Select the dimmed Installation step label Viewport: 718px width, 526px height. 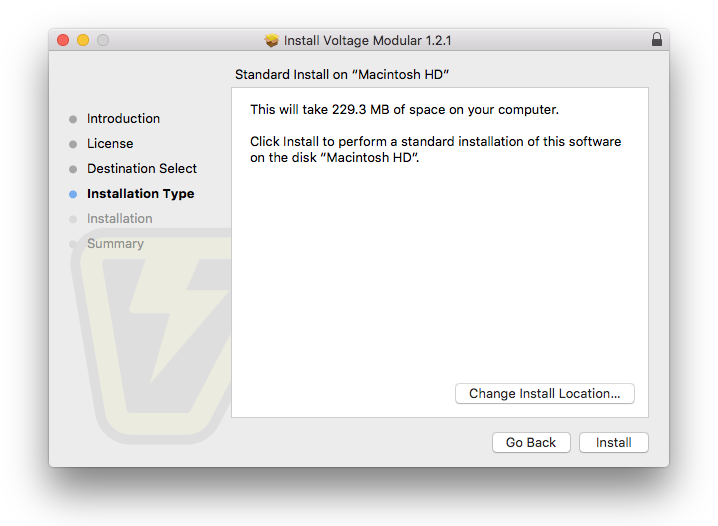click(x=120, y=219)
